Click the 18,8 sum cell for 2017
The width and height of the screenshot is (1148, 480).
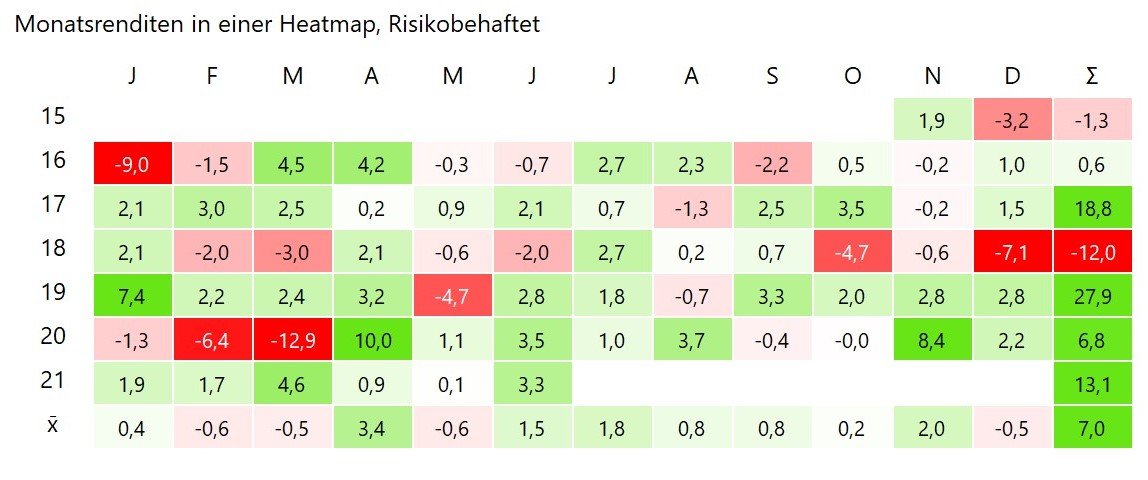point(1091,207)
